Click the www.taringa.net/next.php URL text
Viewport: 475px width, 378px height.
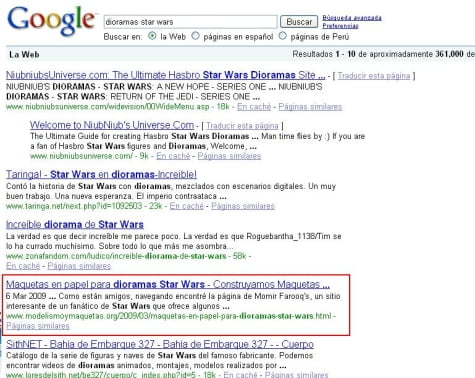click(74, 206)
